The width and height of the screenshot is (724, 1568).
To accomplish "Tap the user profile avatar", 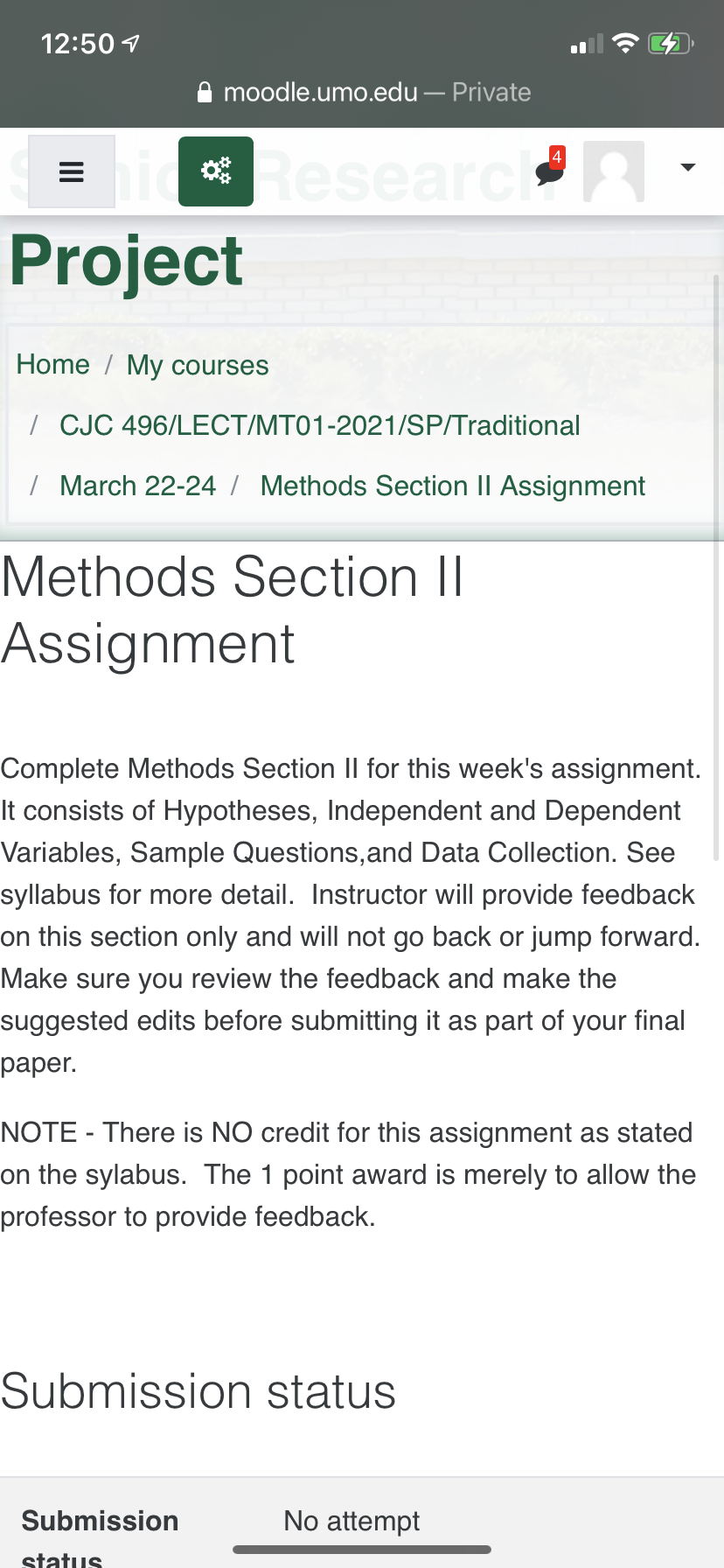I will tap(614, 171).
